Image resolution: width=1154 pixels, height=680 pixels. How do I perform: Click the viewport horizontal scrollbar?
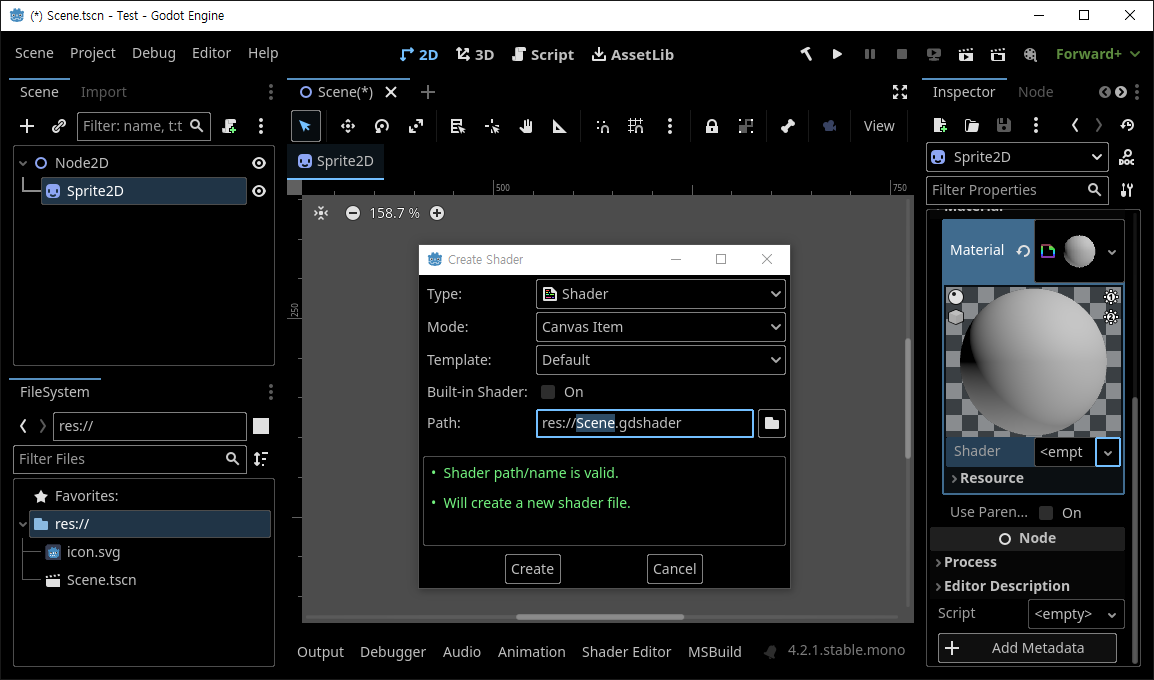click(x=600, y=617)
